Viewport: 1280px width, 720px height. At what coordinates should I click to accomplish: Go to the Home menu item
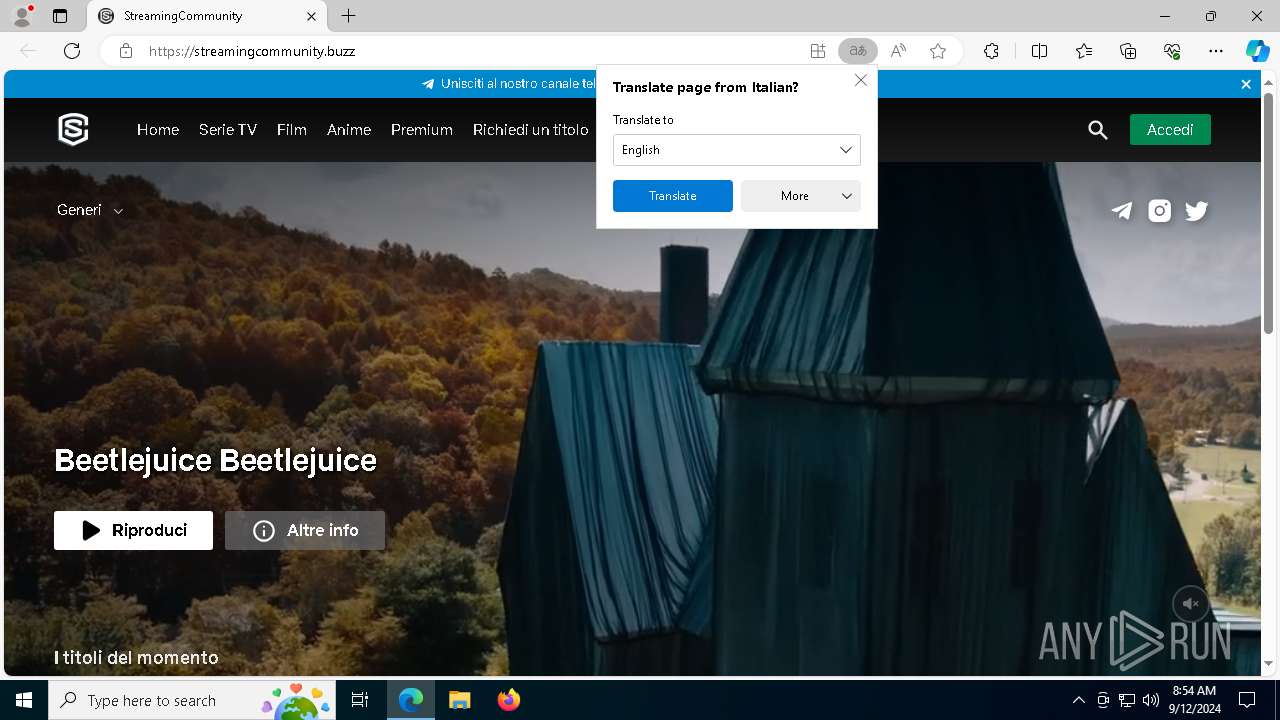[158, 130]
